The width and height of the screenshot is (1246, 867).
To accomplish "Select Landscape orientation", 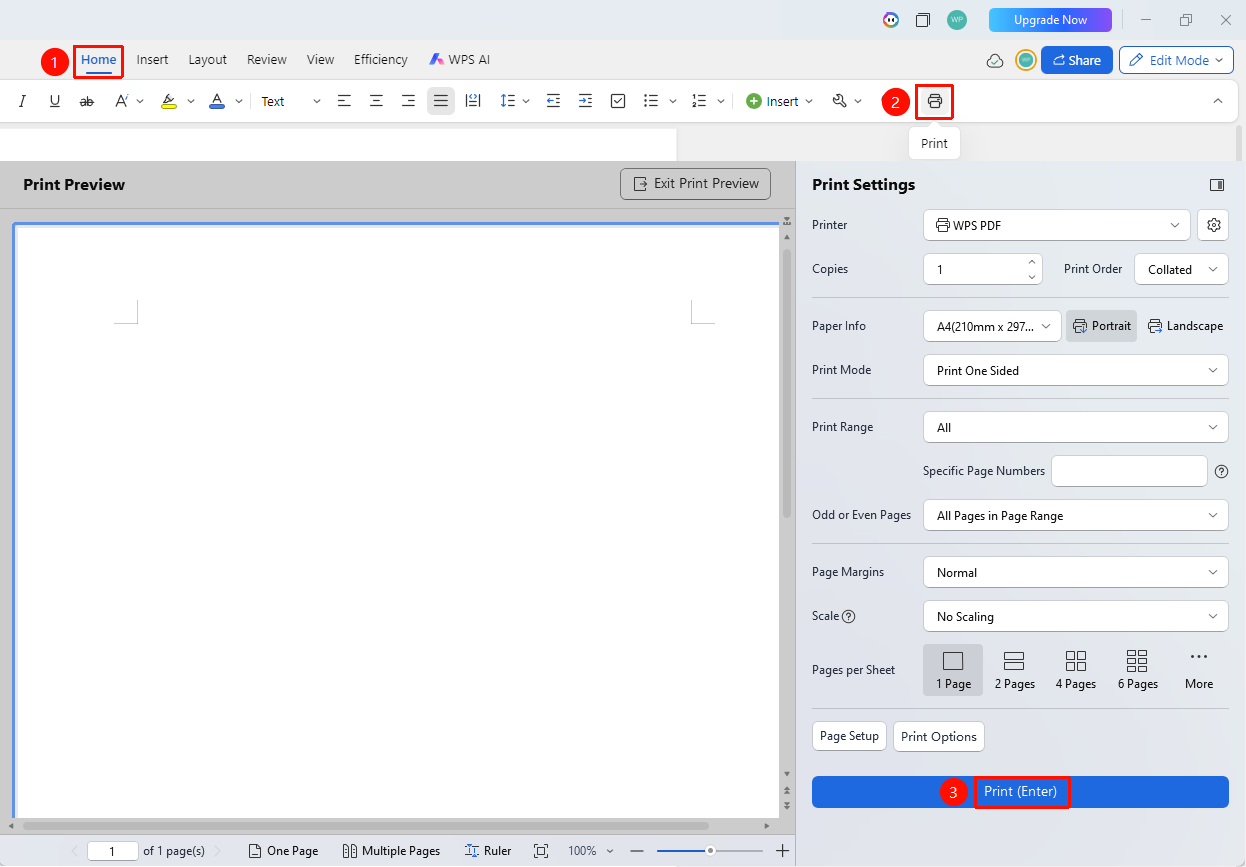I will click(1185, 326).
